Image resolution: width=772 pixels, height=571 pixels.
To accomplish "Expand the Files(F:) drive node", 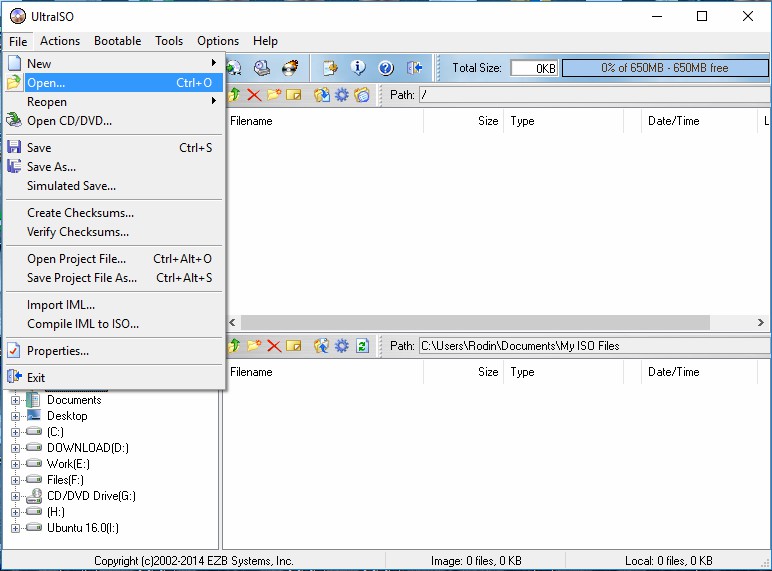I will (x=15, y=480).
